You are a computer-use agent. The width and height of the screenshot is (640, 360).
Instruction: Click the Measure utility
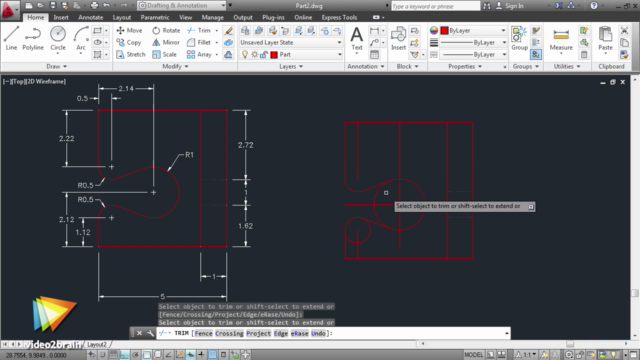pos(561,39)
